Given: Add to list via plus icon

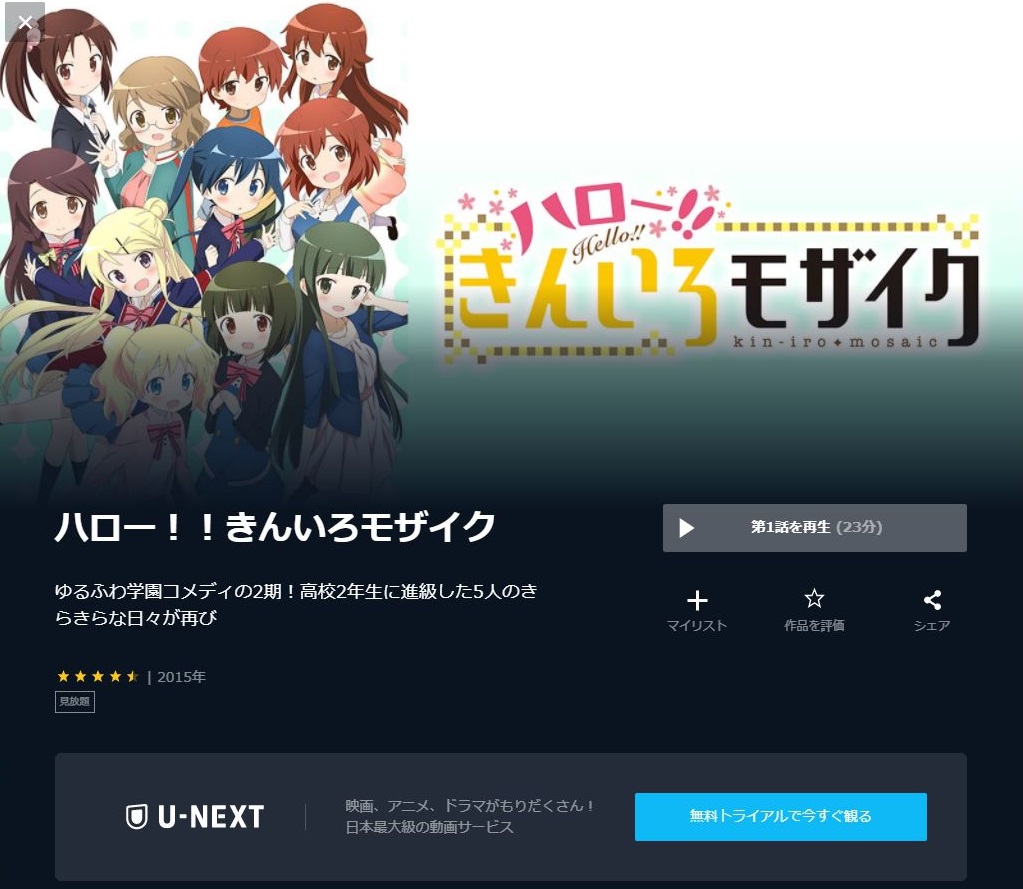Looking at the screenshot, I should click(697, 600).
